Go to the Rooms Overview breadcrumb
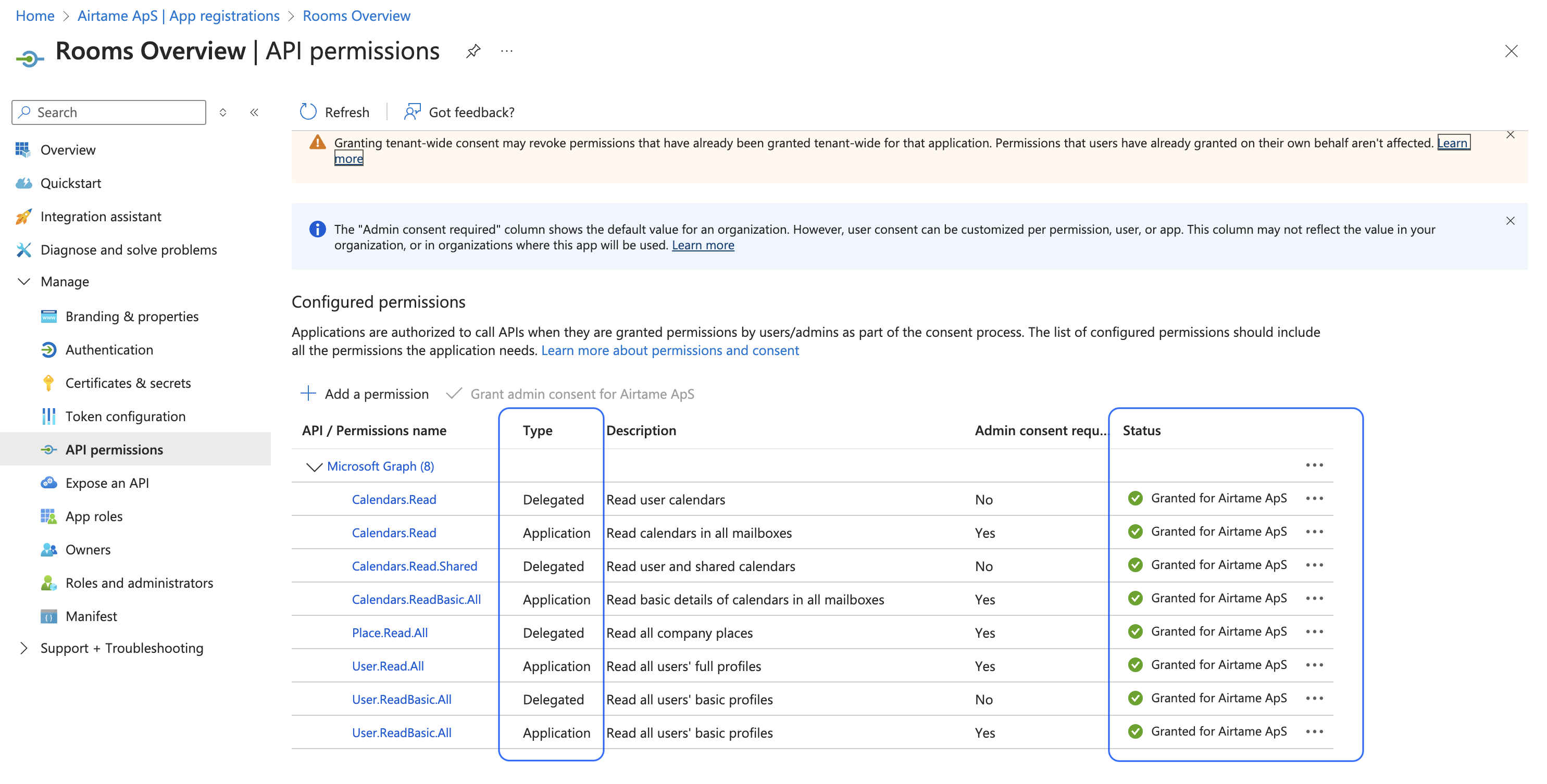Viewport: 1547px width, 784px height. pyautogui.click(x=356, y=16)
